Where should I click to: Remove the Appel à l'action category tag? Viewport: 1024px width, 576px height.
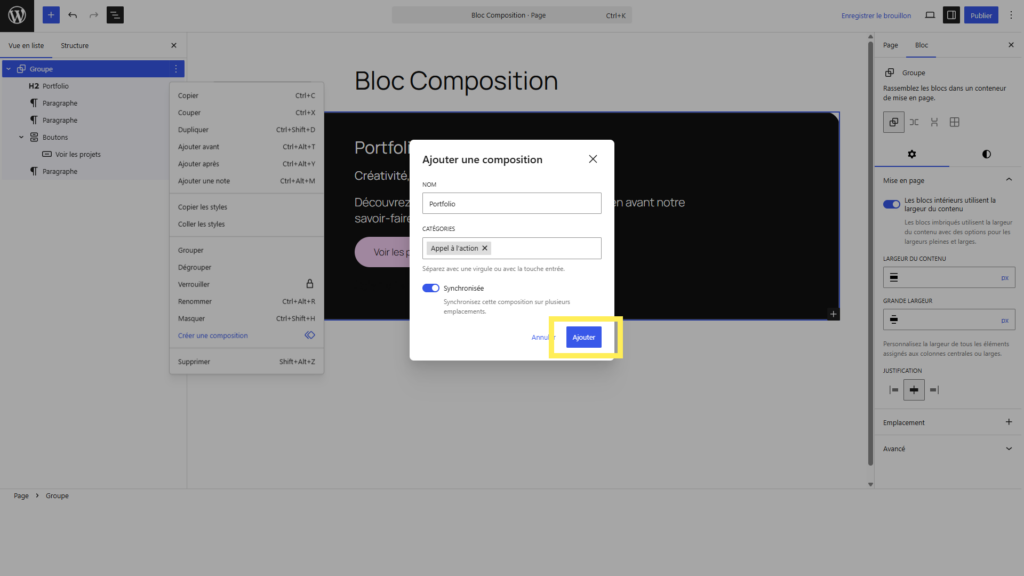[x=485, y=248]
